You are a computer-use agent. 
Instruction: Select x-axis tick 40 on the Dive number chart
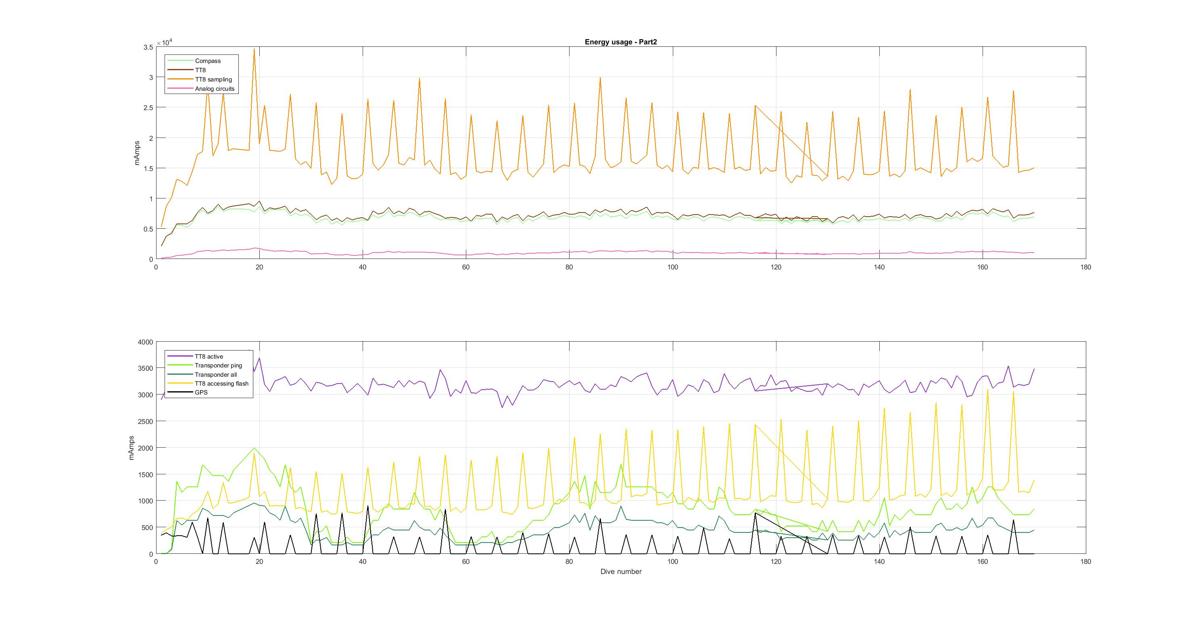coord(363,562)
